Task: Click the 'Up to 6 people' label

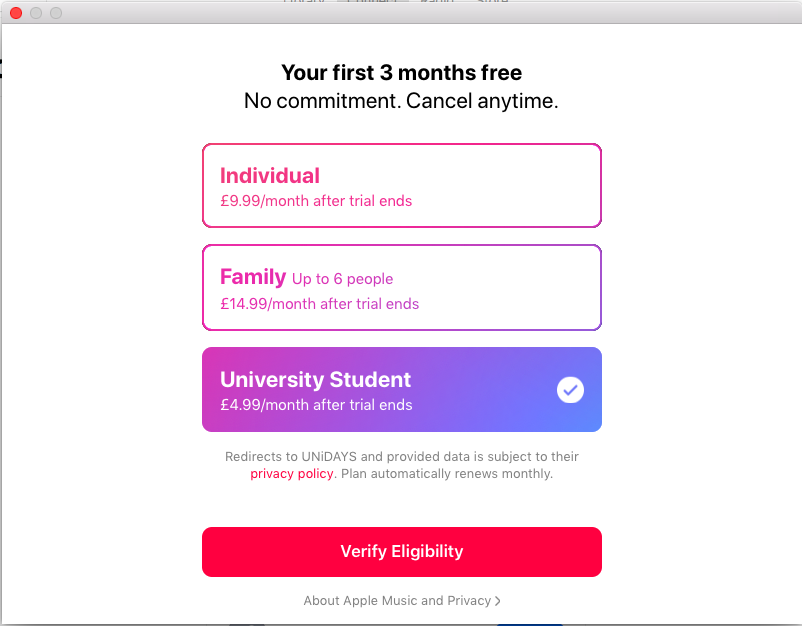Action: tap(342, 279)
